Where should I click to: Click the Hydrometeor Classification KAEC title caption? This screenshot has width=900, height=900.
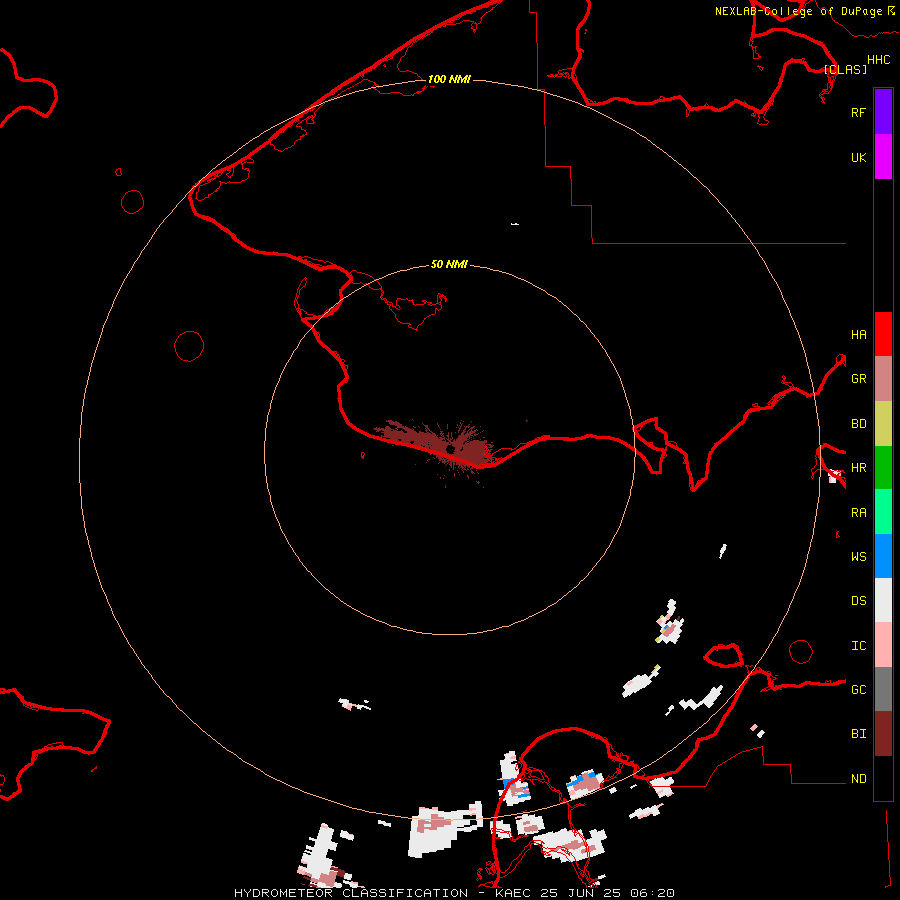tap(454, 893)
